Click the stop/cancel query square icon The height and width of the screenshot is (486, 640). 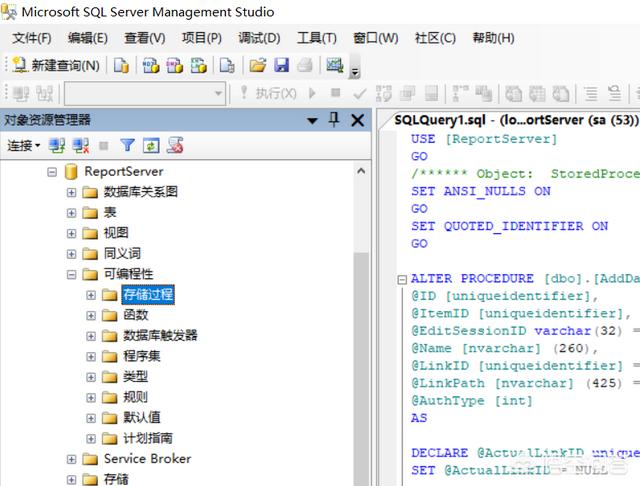336,93
